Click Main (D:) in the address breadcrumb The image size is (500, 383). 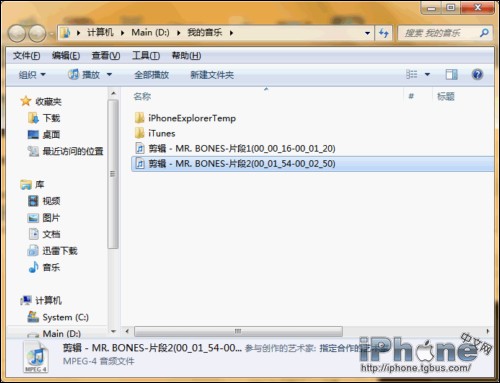pos(150,33)
